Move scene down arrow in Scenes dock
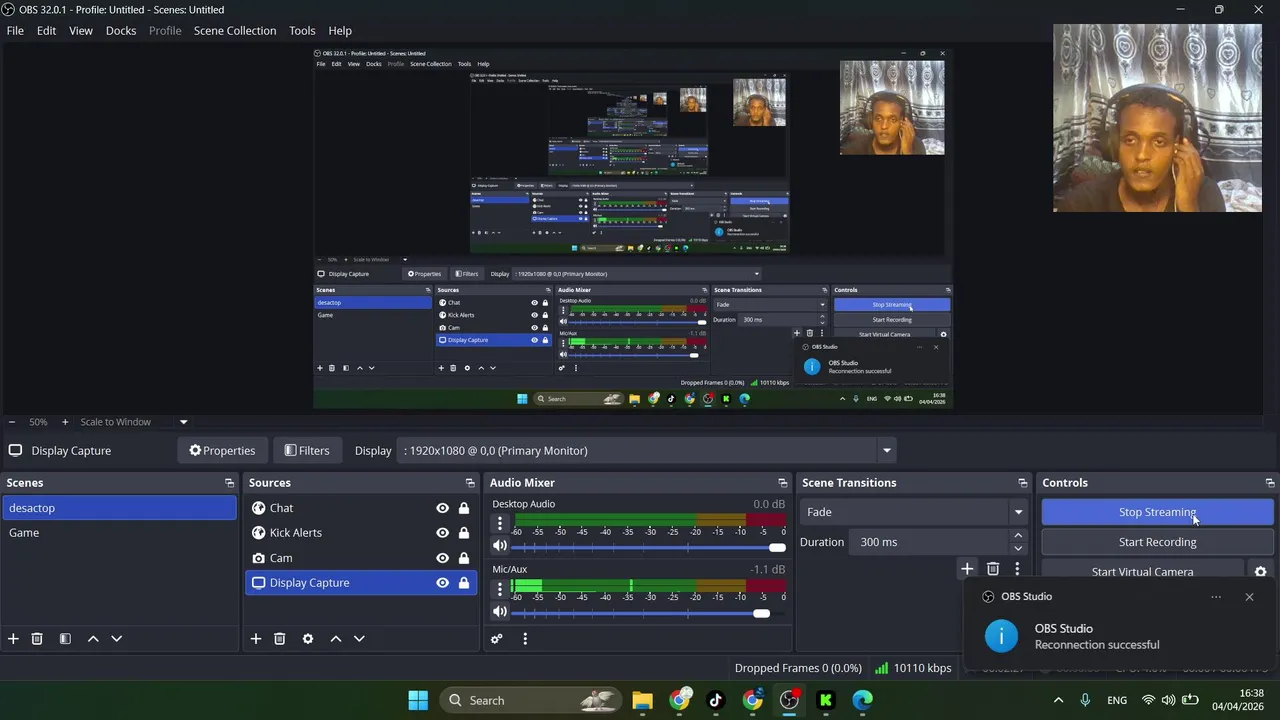The height and width of the screenshot is (720, 1280). (116, 639)
